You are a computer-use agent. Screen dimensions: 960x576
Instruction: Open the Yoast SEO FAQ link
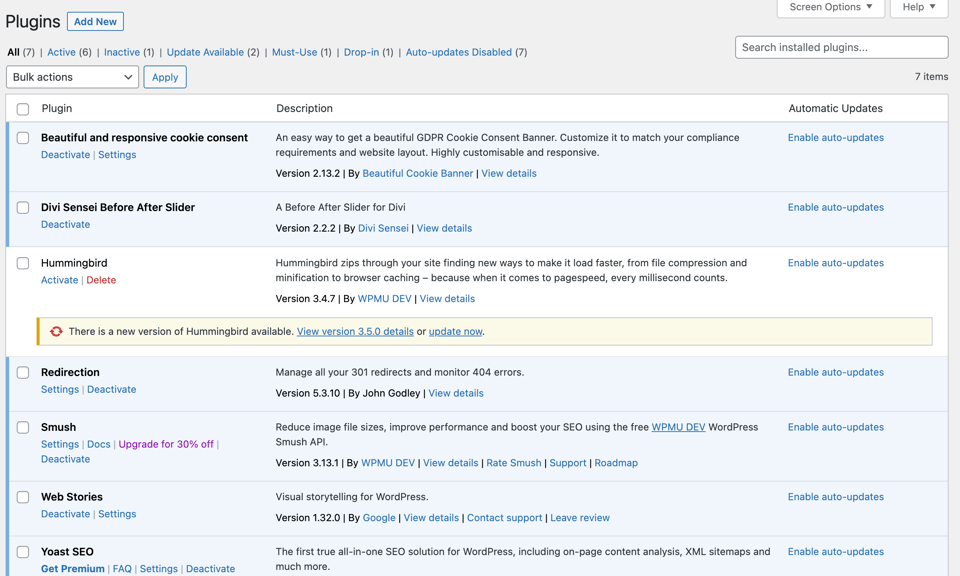click(x=122, y=569)
